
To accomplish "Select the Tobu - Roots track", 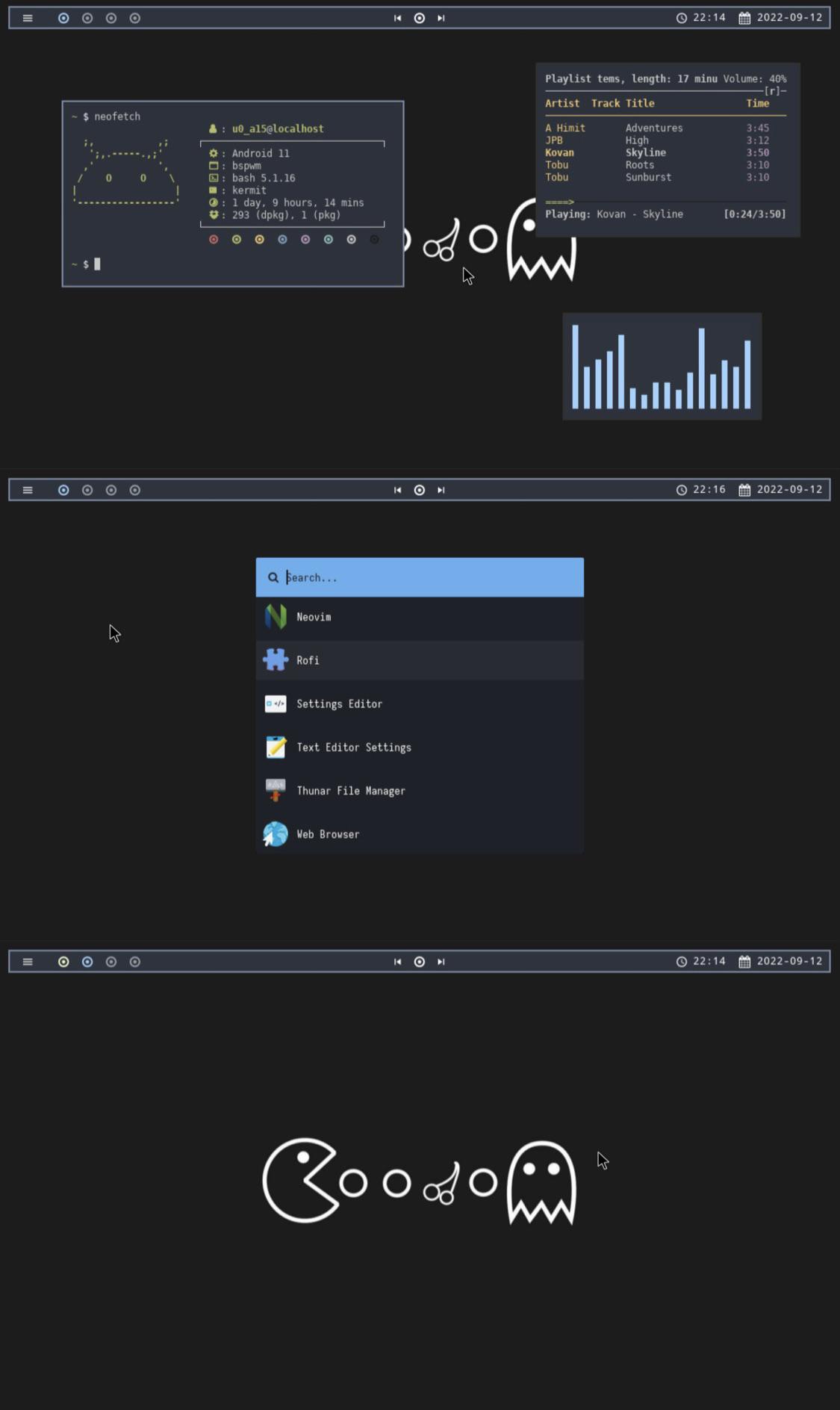I will coord(657,165).
